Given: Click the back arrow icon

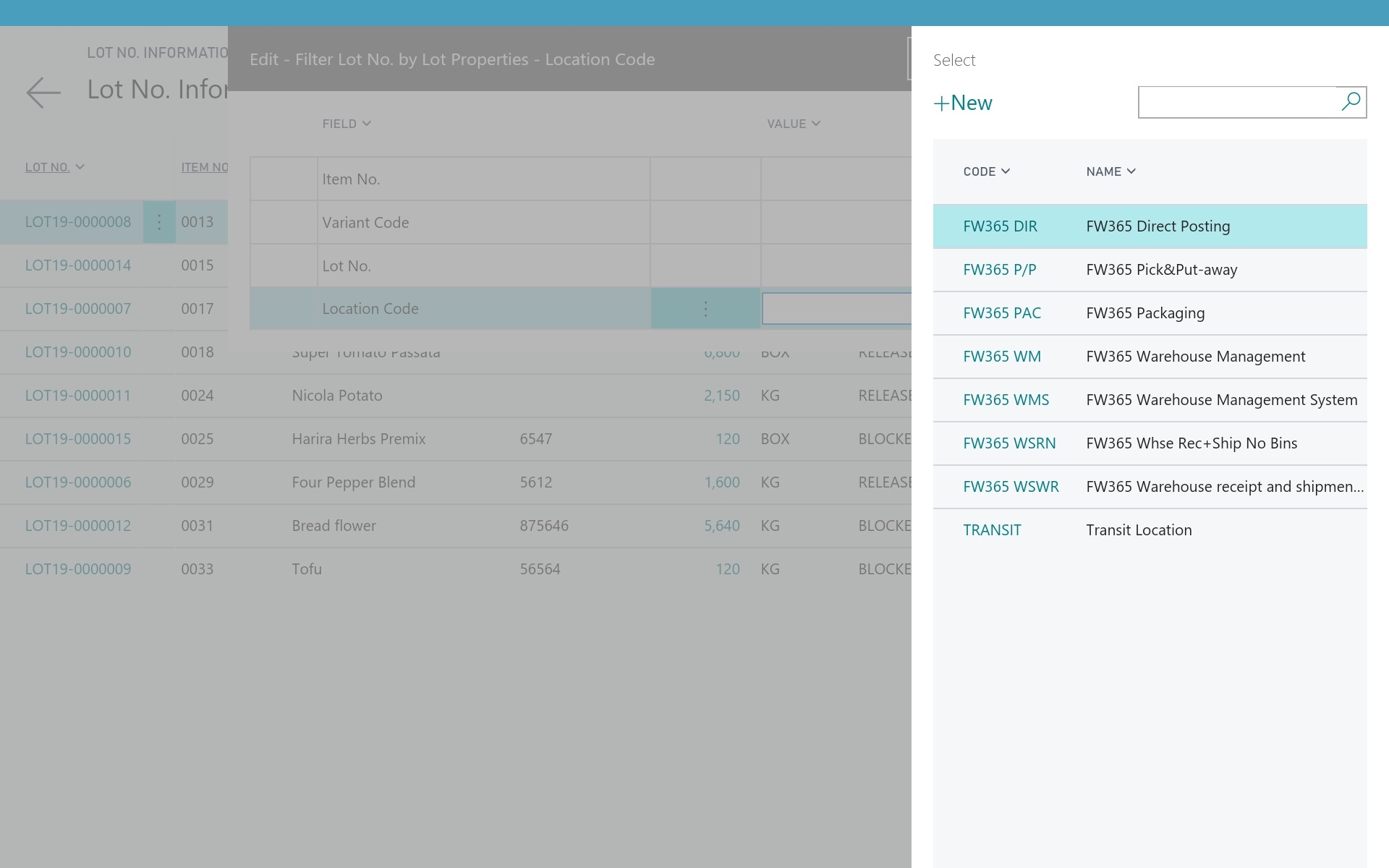Looking at the screenshot, I should pyautogui.click(x=43, y=93).
